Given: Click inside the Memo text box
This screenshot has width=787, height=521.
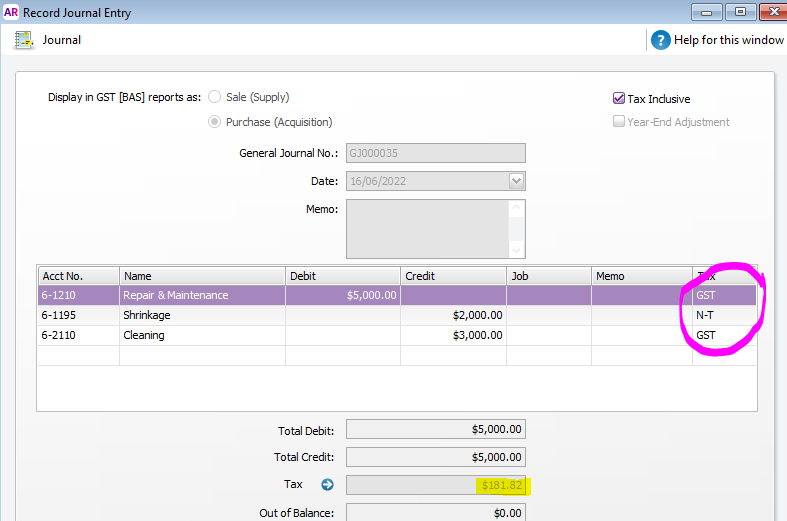Looking at the screenshot, I should [427, 229].
